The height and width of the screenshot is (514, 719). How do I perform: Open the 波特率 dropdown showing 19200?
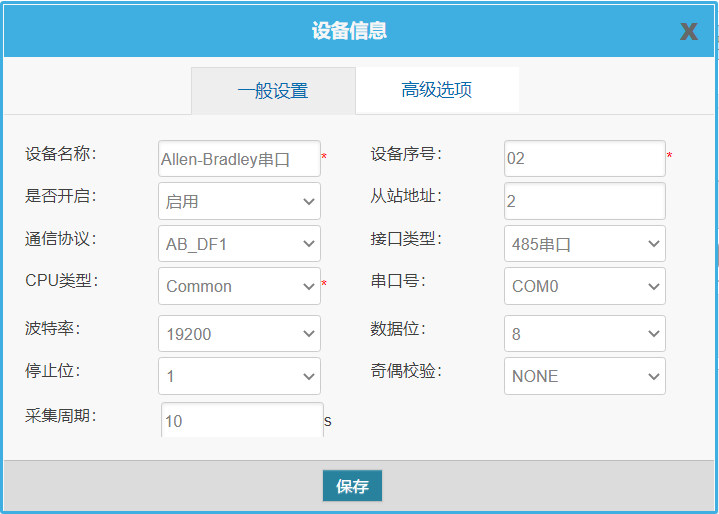tap(239, 334)
